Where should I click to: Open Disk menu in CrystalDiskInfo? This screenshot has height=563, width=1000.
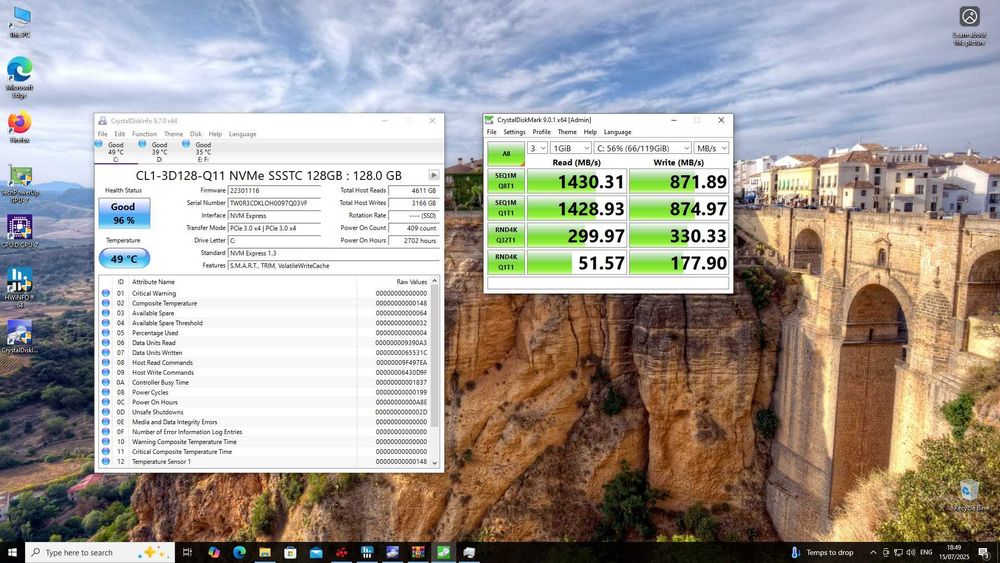196,134
